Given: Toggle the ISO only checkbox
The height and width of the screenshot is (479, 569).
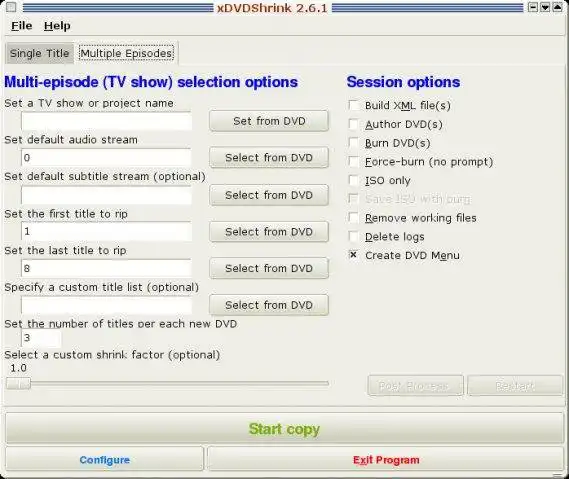Looking at the screenshot, I should pyautogui.click(x=353, y=180).
